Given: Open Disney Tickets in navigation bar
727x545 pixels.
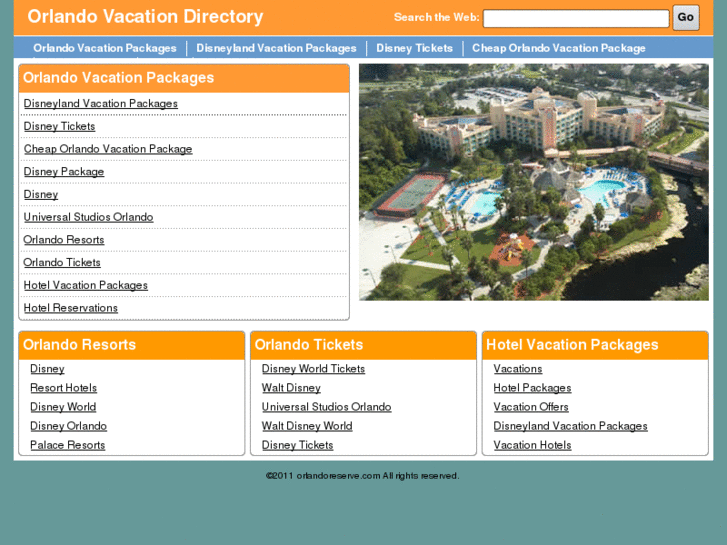Looking at the screenshot, I should point(415,48).
